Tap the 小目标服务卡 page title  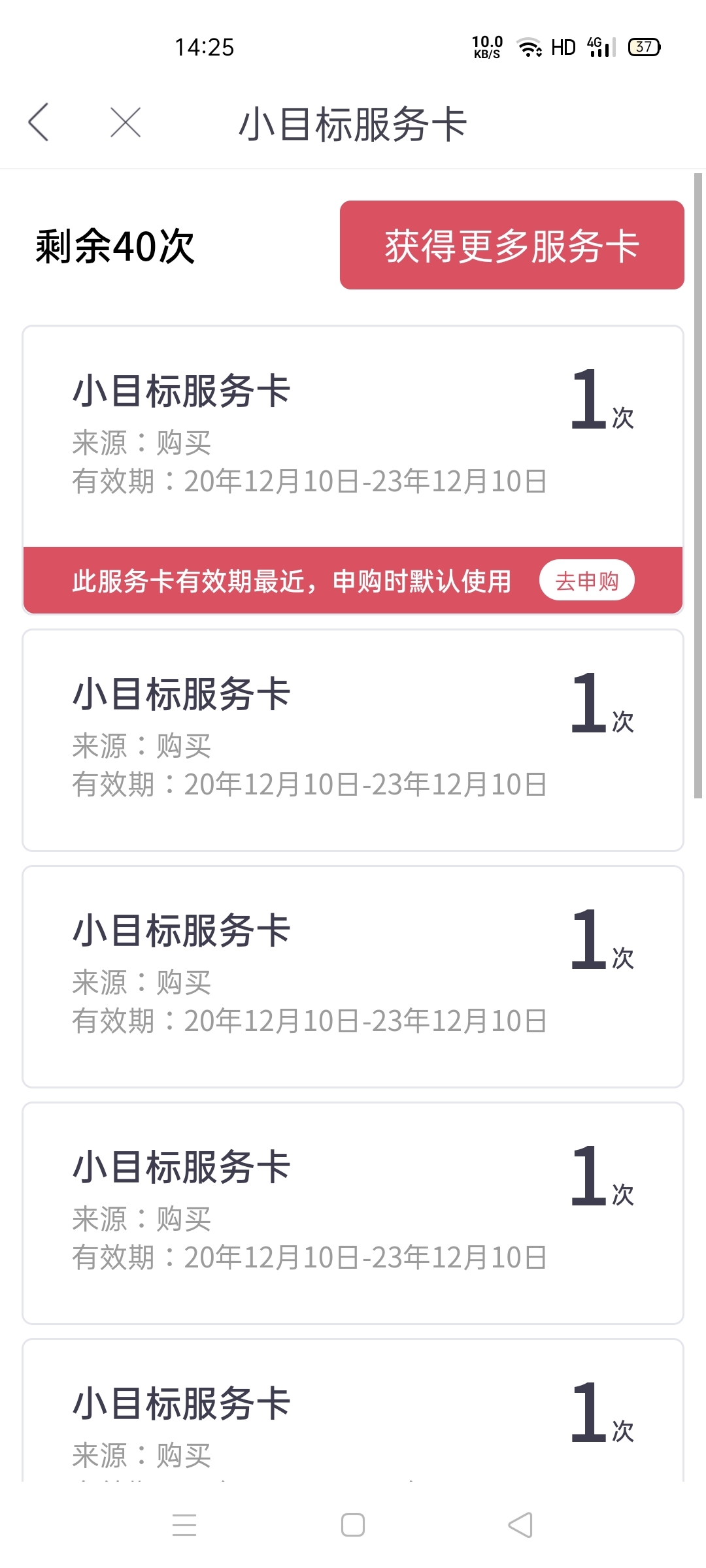pyautogui.click(x=353, y=124)
